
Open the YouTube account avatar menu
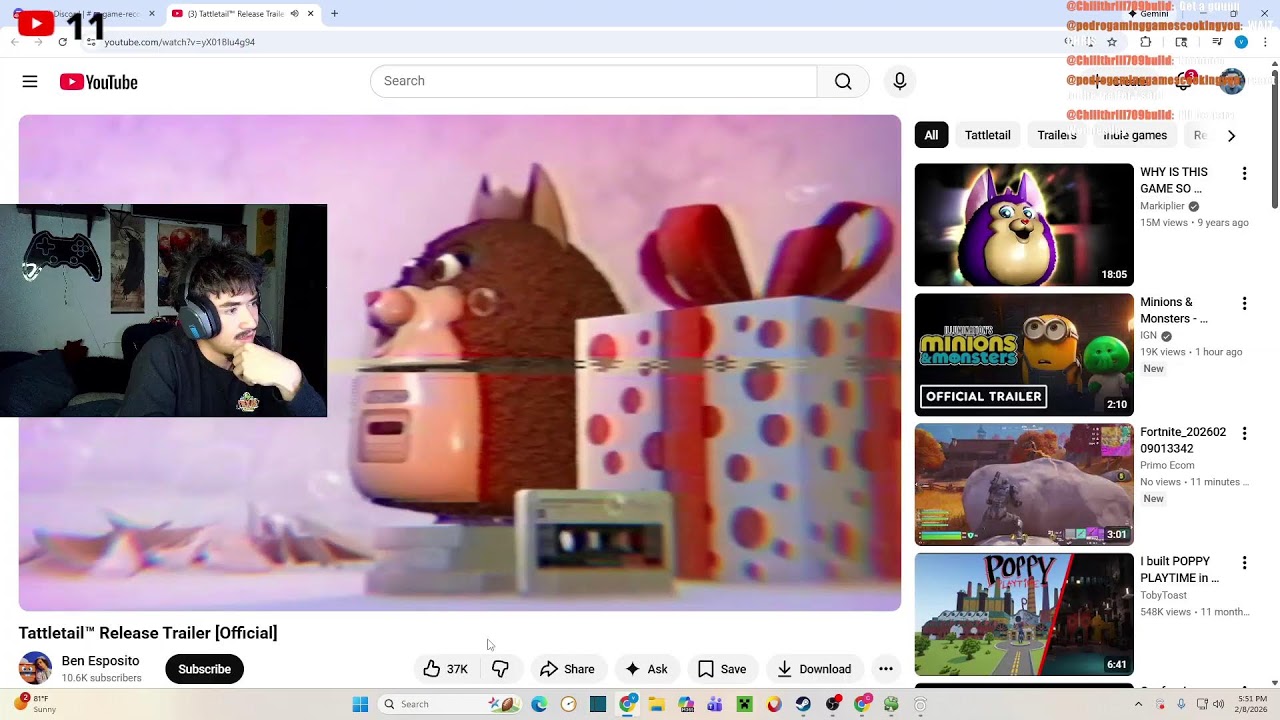click(x=1231, y=81)
